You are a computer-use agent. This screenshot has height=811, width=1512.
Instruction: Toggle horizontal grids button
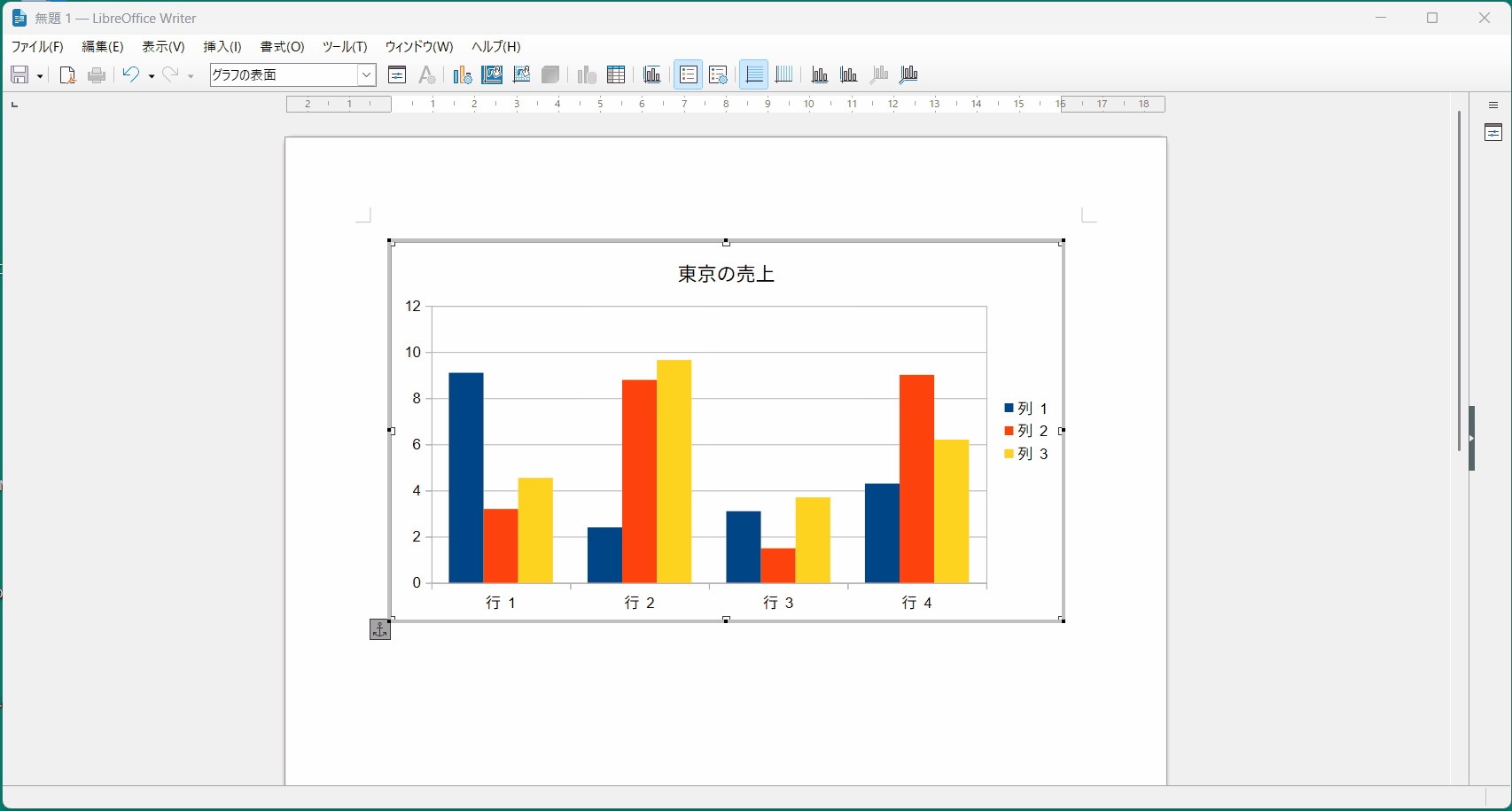(x=754, y=75)
